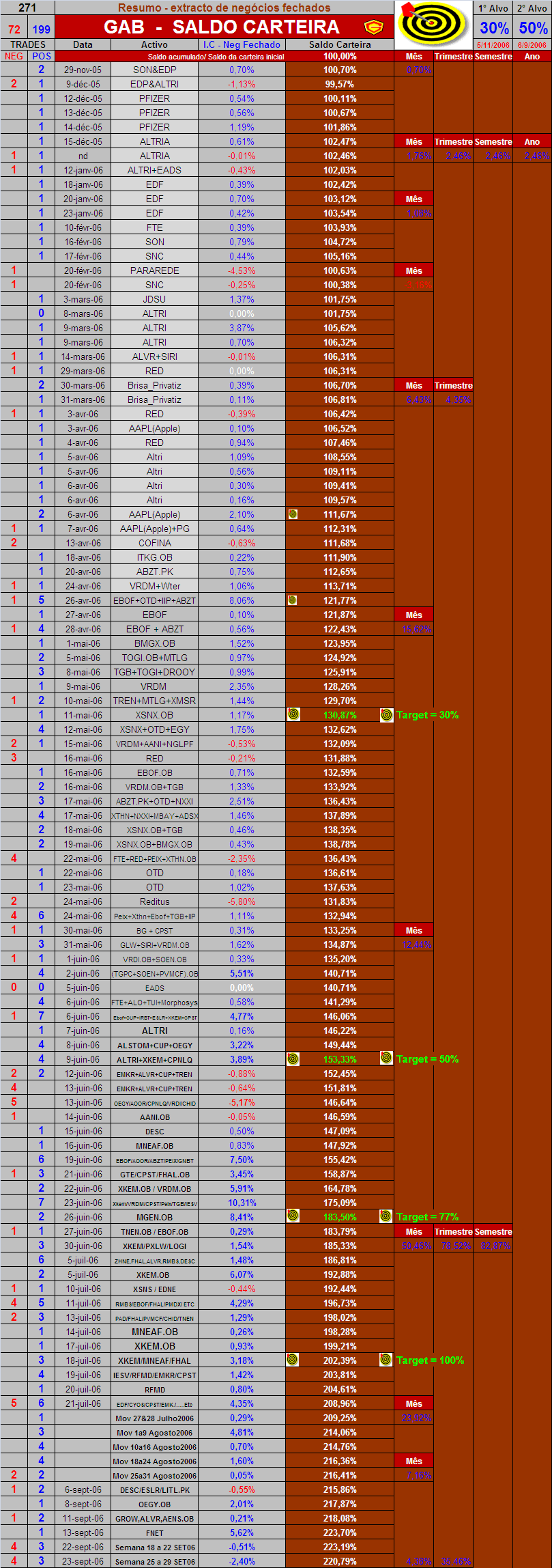Select the asset cell 'JDSU'
Image resolution: width=552 pixels, height=1568 pixels.
pyautogui.click(x=154, y=299)
